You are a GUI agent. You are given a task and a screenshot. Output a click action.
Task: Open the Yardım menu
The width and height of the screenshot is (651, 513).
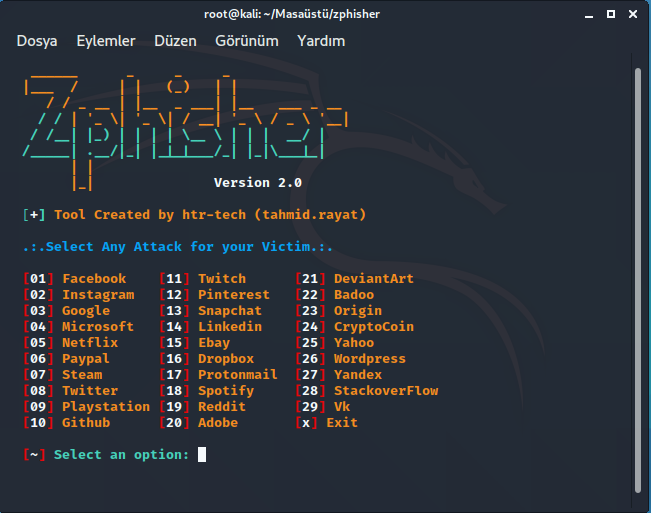click(321, 41)
